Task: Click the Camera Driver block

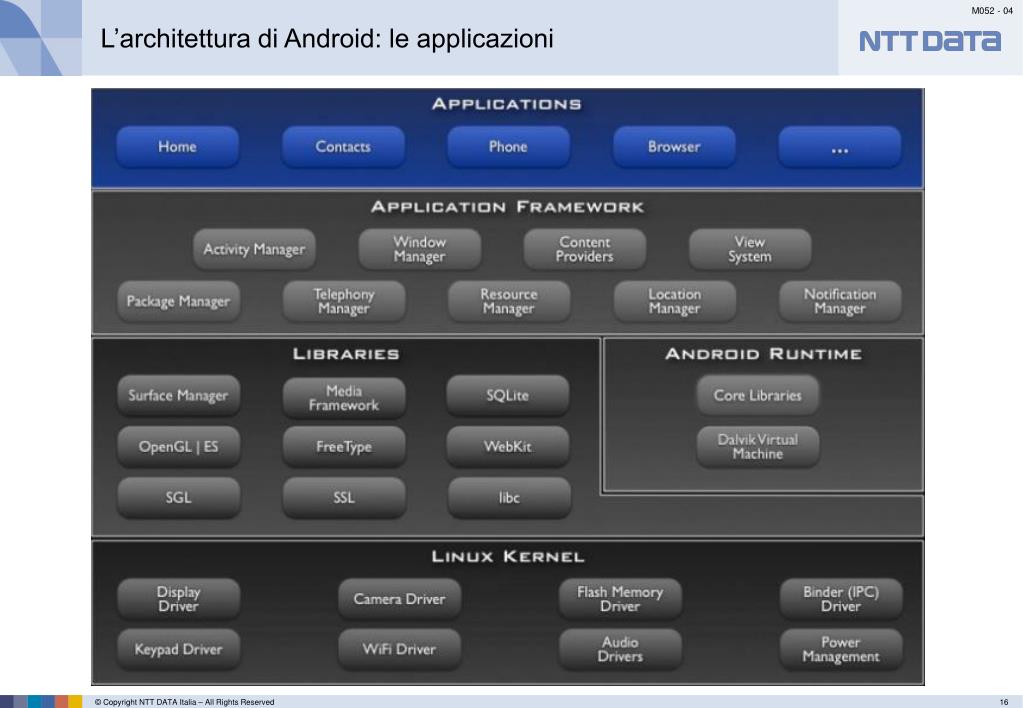Action: pyautogui.click(x=399, y=599)
